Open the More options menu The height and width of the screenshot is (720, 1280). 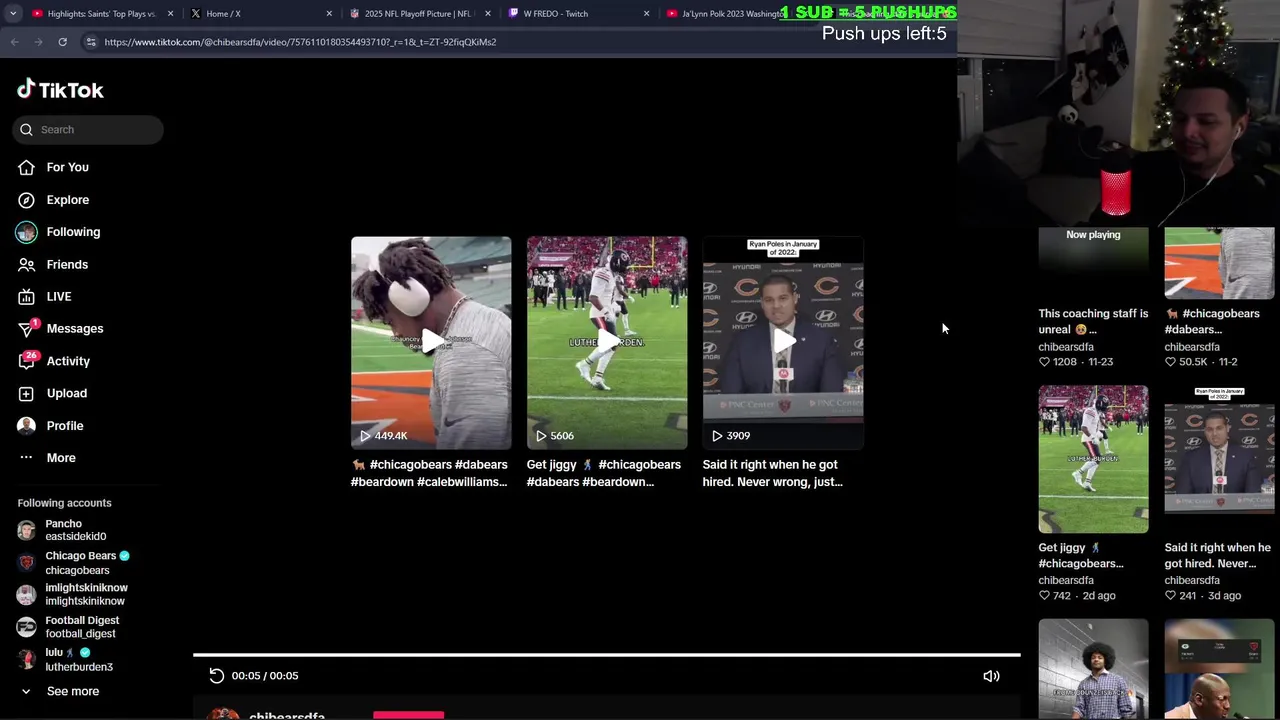coord(61,457)
